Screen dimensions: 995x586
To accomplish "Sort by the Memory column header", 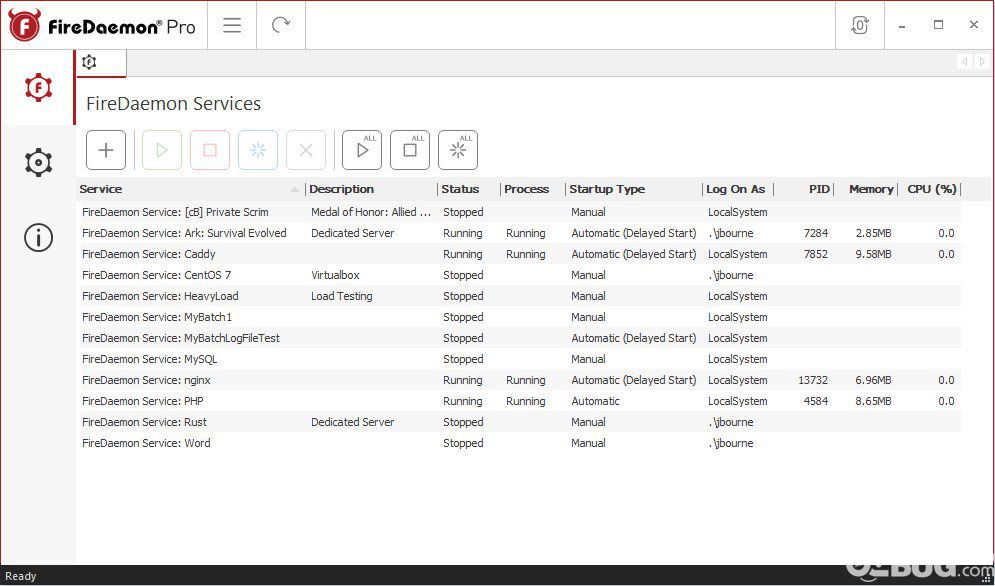I will point(866,189).
